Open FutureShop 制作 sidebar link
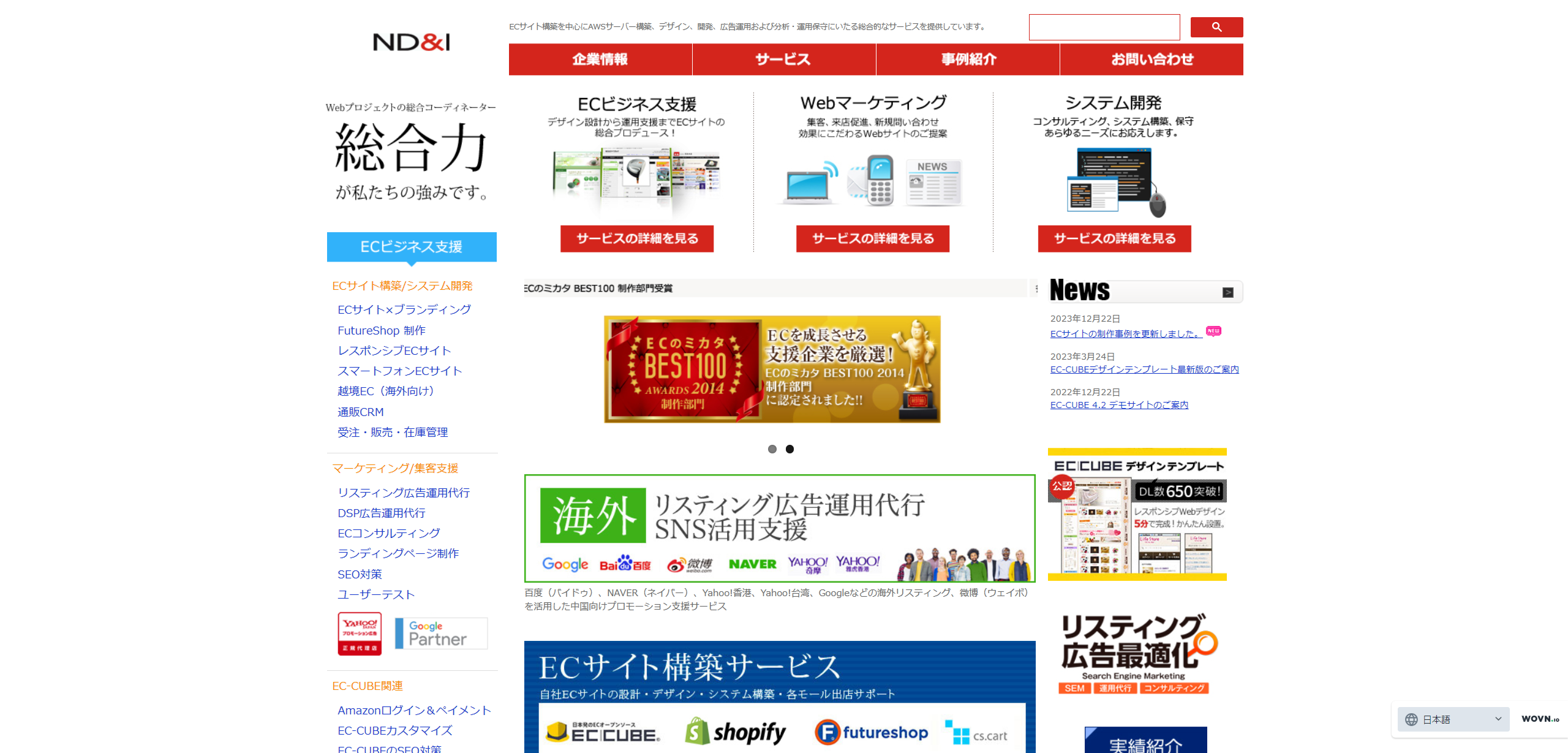 382,331
